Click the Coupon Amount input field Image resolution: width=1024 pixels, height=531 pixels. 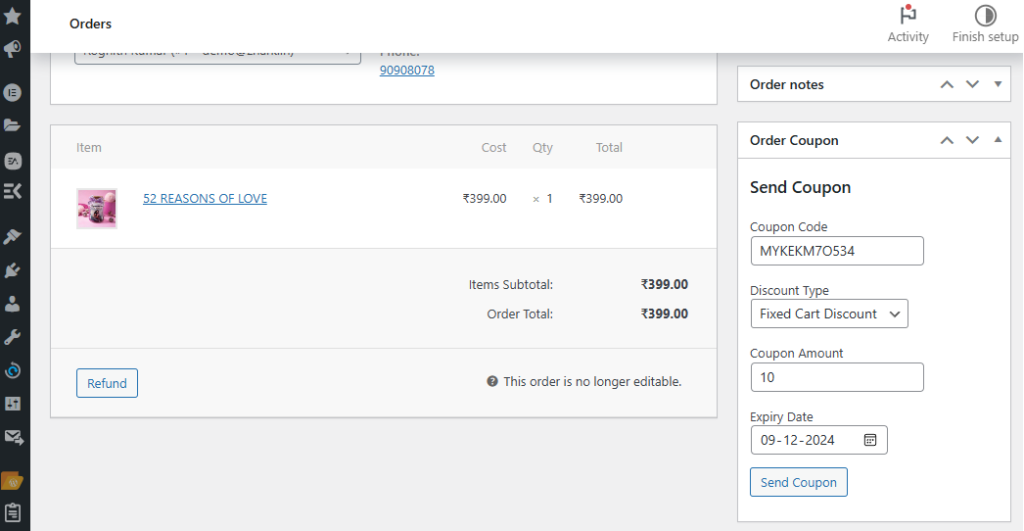(836, 377)
